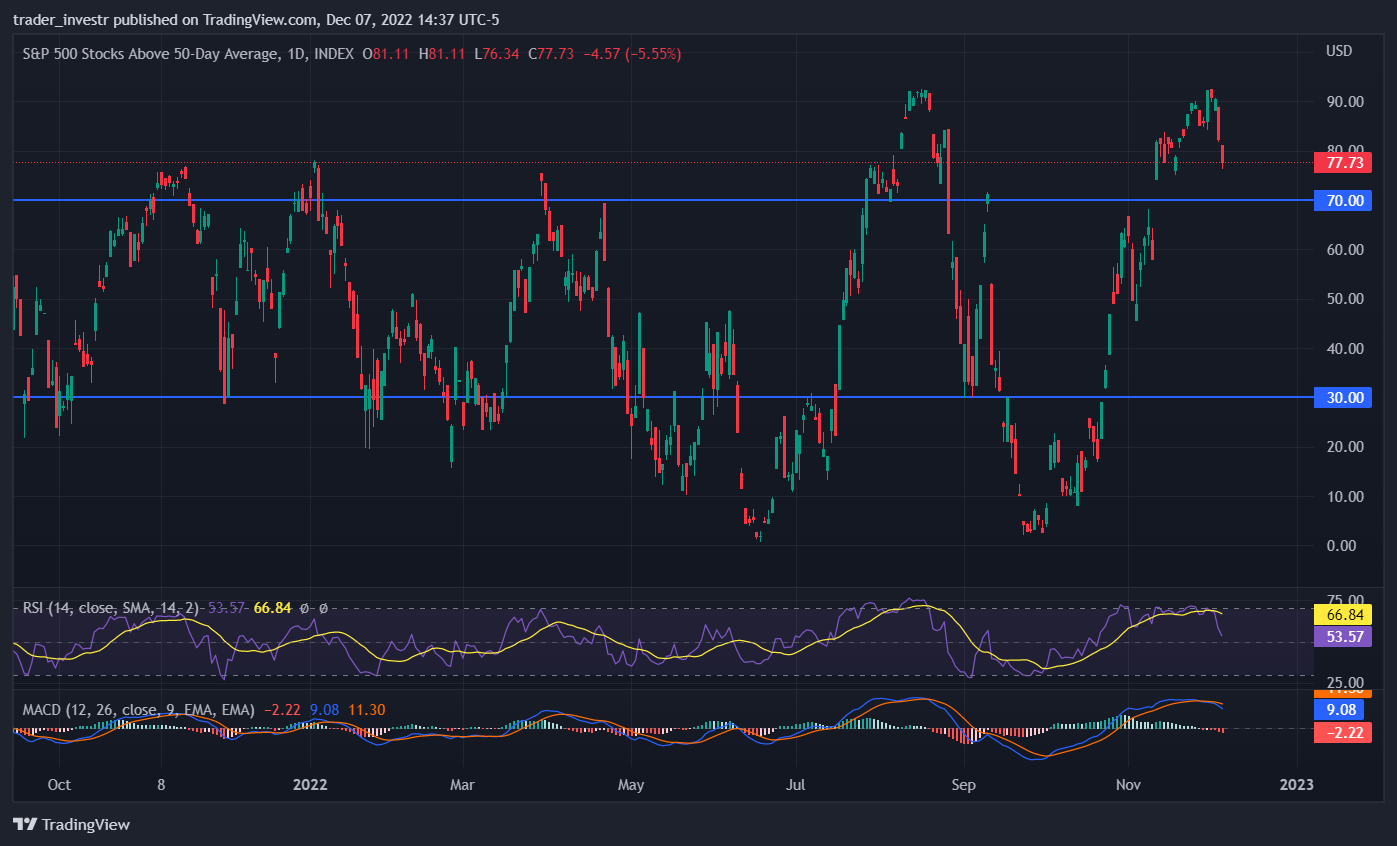Click the 90.00 price axis label

pos(1345,102)
